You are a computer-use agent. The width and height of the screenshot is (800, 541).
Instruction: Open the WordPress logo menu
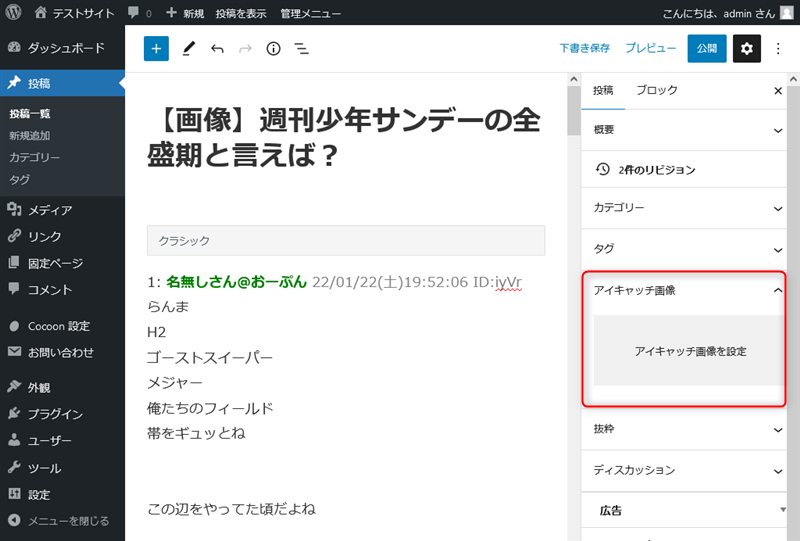tap(13, 12)
